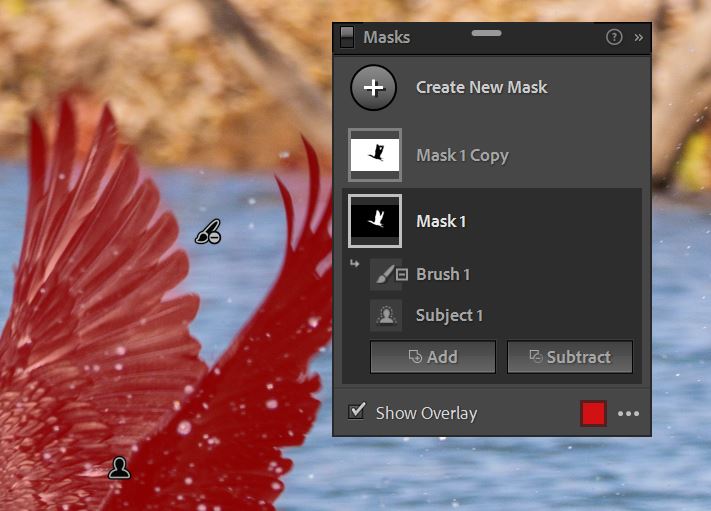Click the Brush 1 component icon
Viewport: 711px width, 511px height.
386,274
